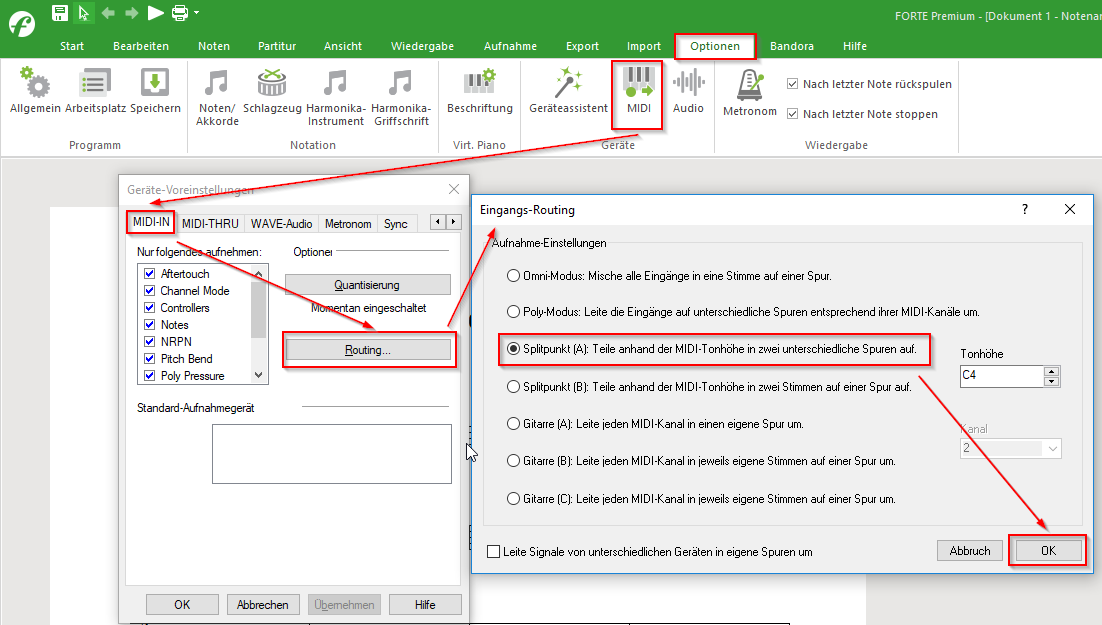1102x625 pixels.
Task: Select Poly-Modus radio option
Action: [513, 311]
